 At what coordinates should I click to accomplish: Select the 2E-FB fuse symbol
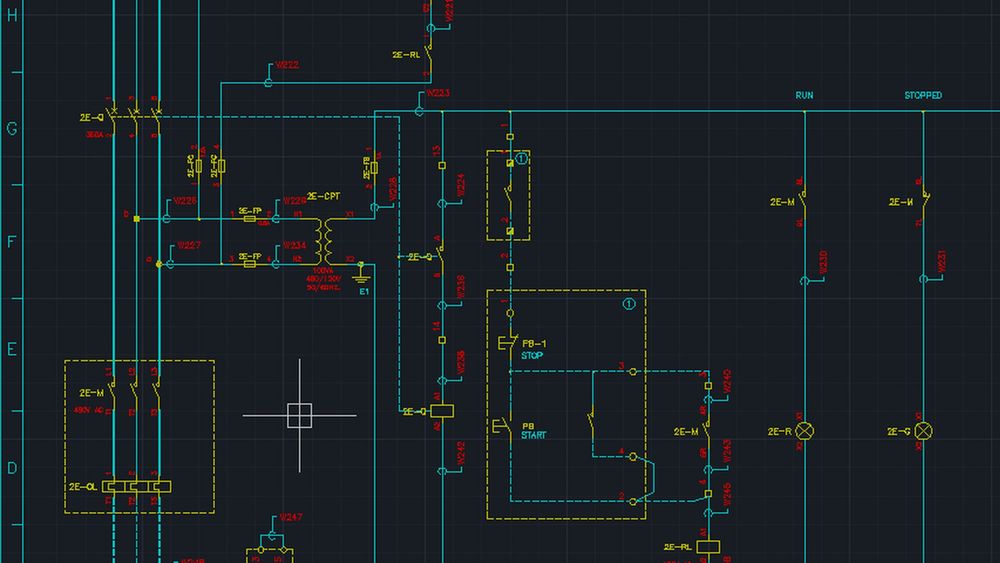point(374,168)
